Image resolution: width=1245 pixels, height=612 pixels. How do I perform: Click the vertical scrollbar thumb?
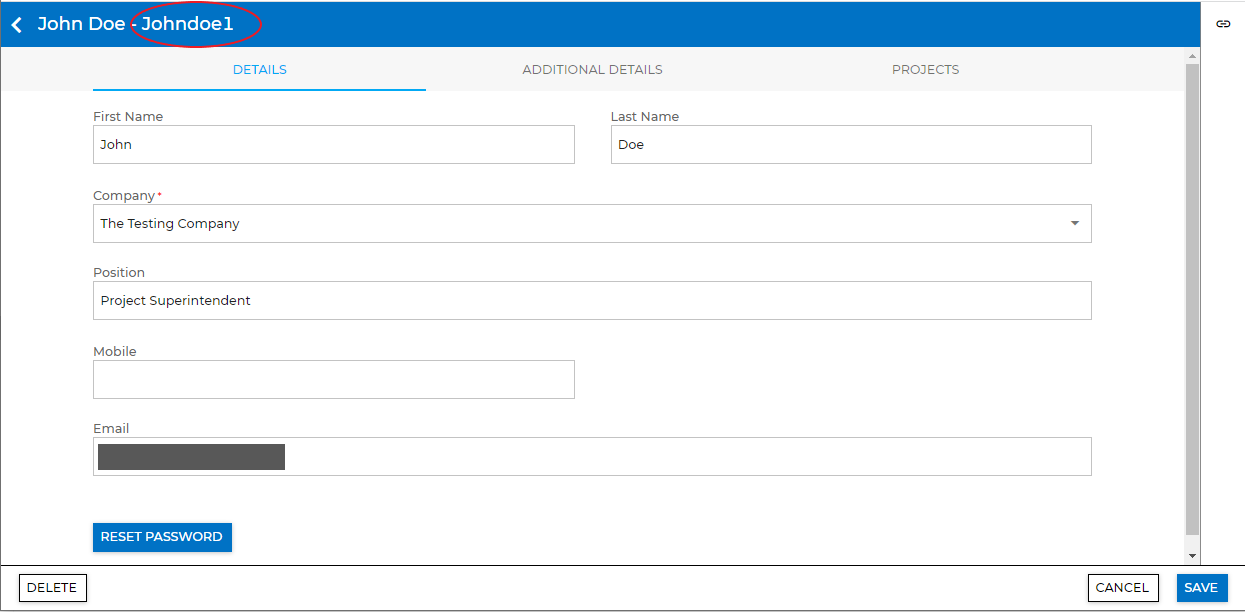point(1192,300)
